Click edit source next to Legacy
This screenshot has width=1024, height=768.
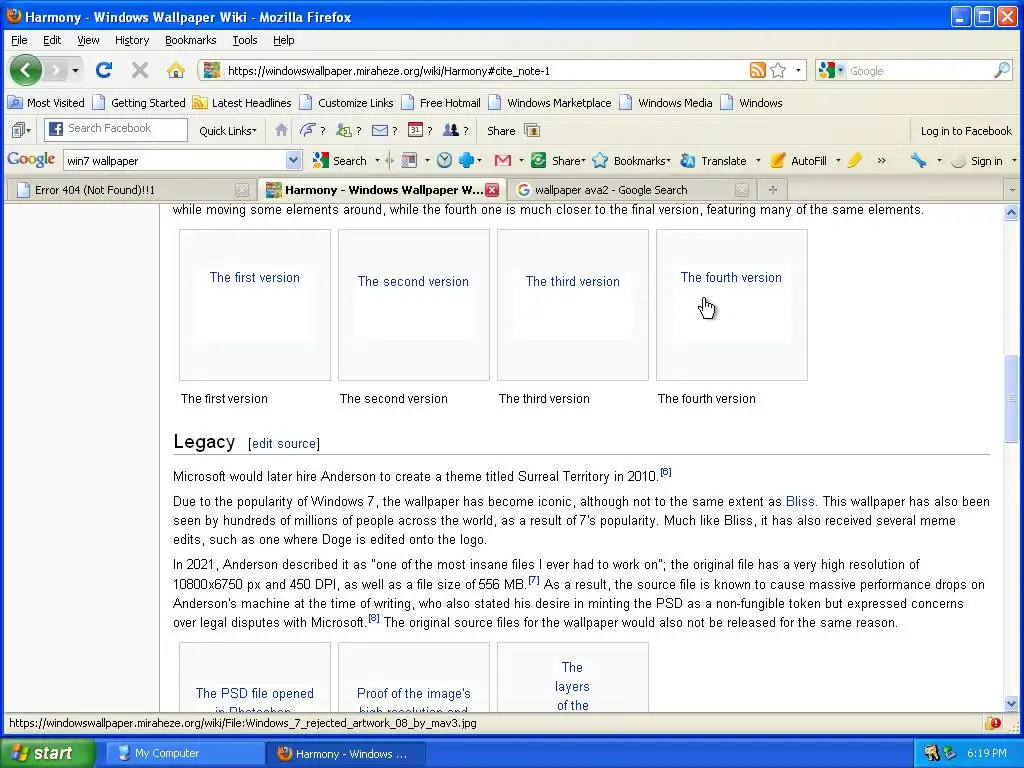click(283, 443)
